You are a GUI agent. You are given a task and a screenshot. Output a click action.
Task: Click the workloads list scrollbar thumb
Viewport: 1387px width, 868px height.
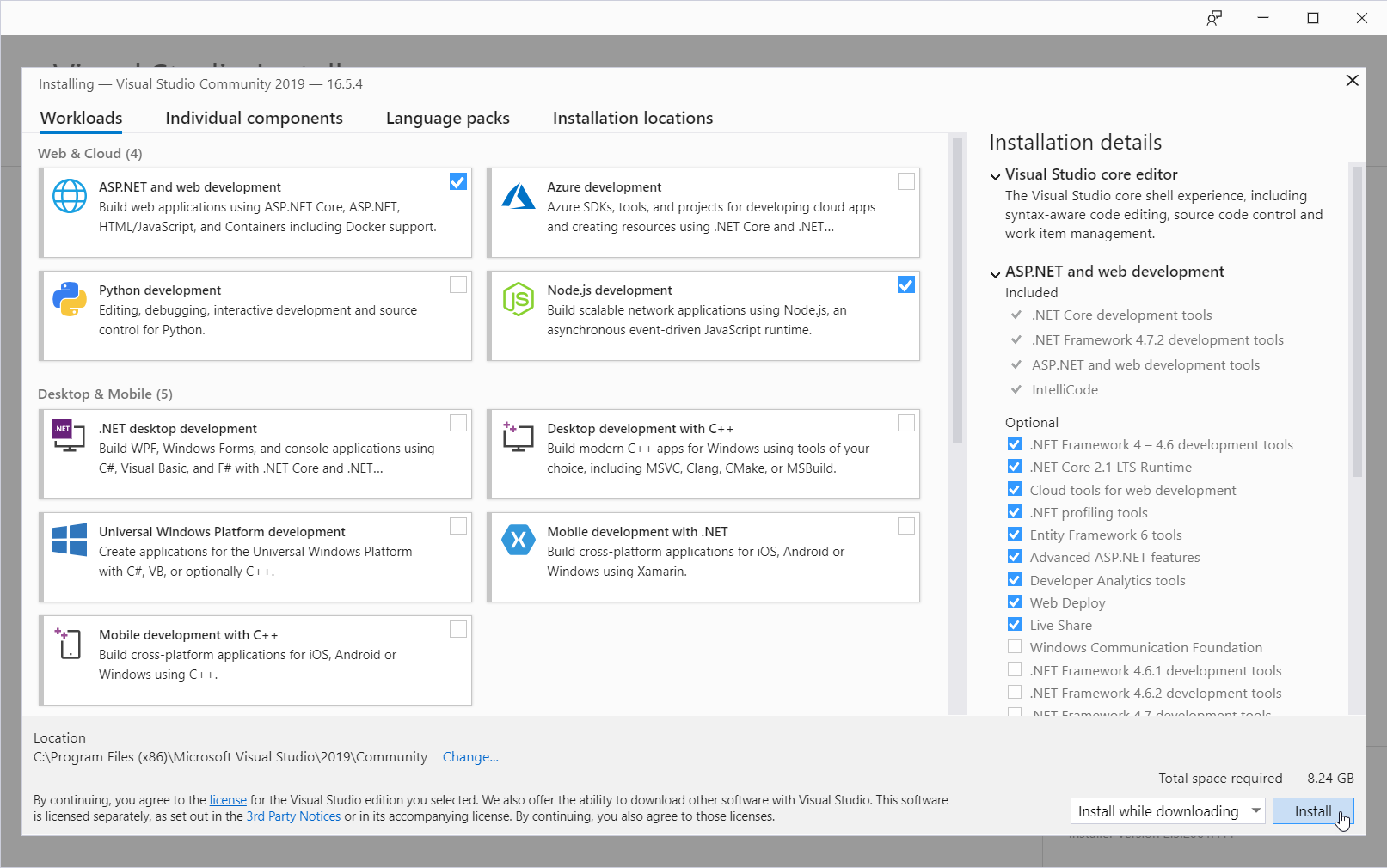pos(957,290)
